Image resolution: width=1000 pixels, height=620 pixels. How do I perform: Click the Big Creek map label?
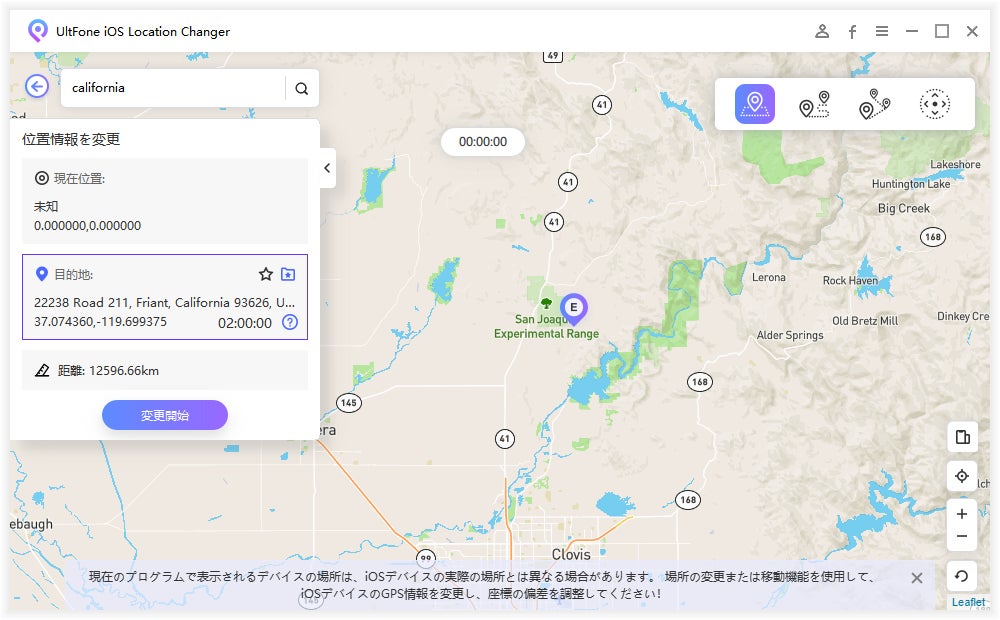(x=904, y=208)
